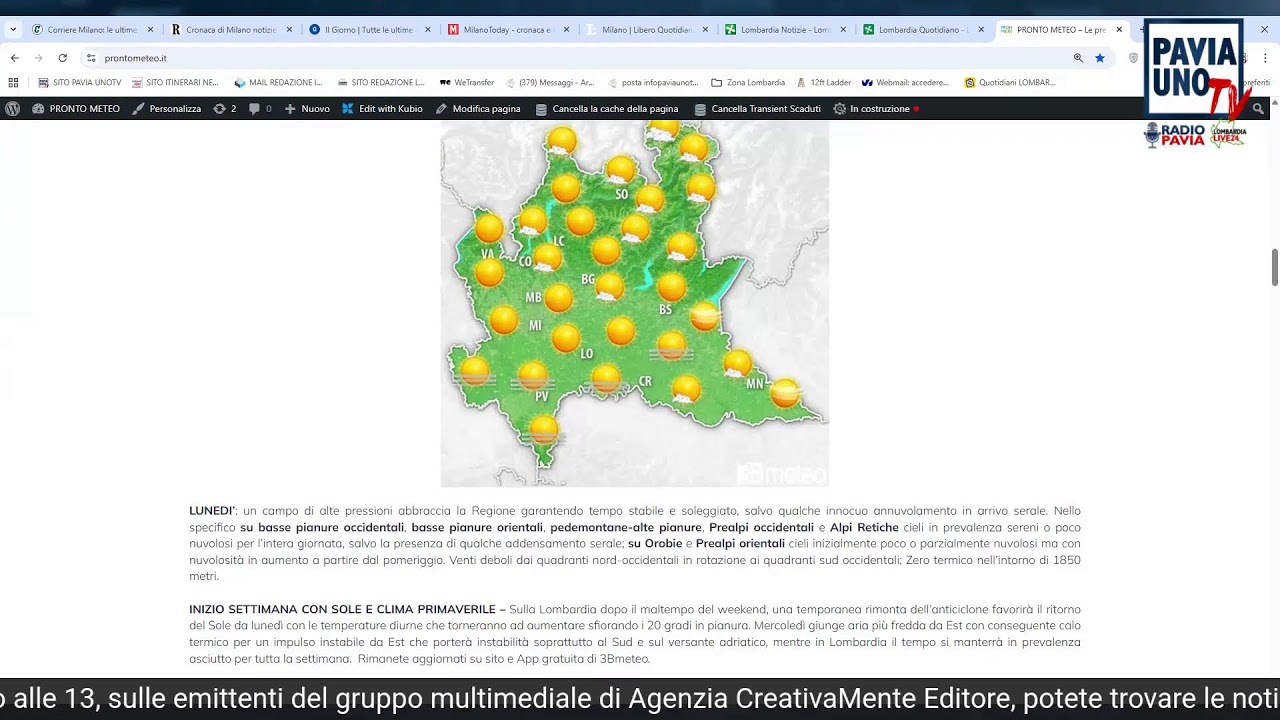Viewport: 1280px width, 720px height.
Task: Open Personalizza in the admin bar
Action: [x=167, y=108]
